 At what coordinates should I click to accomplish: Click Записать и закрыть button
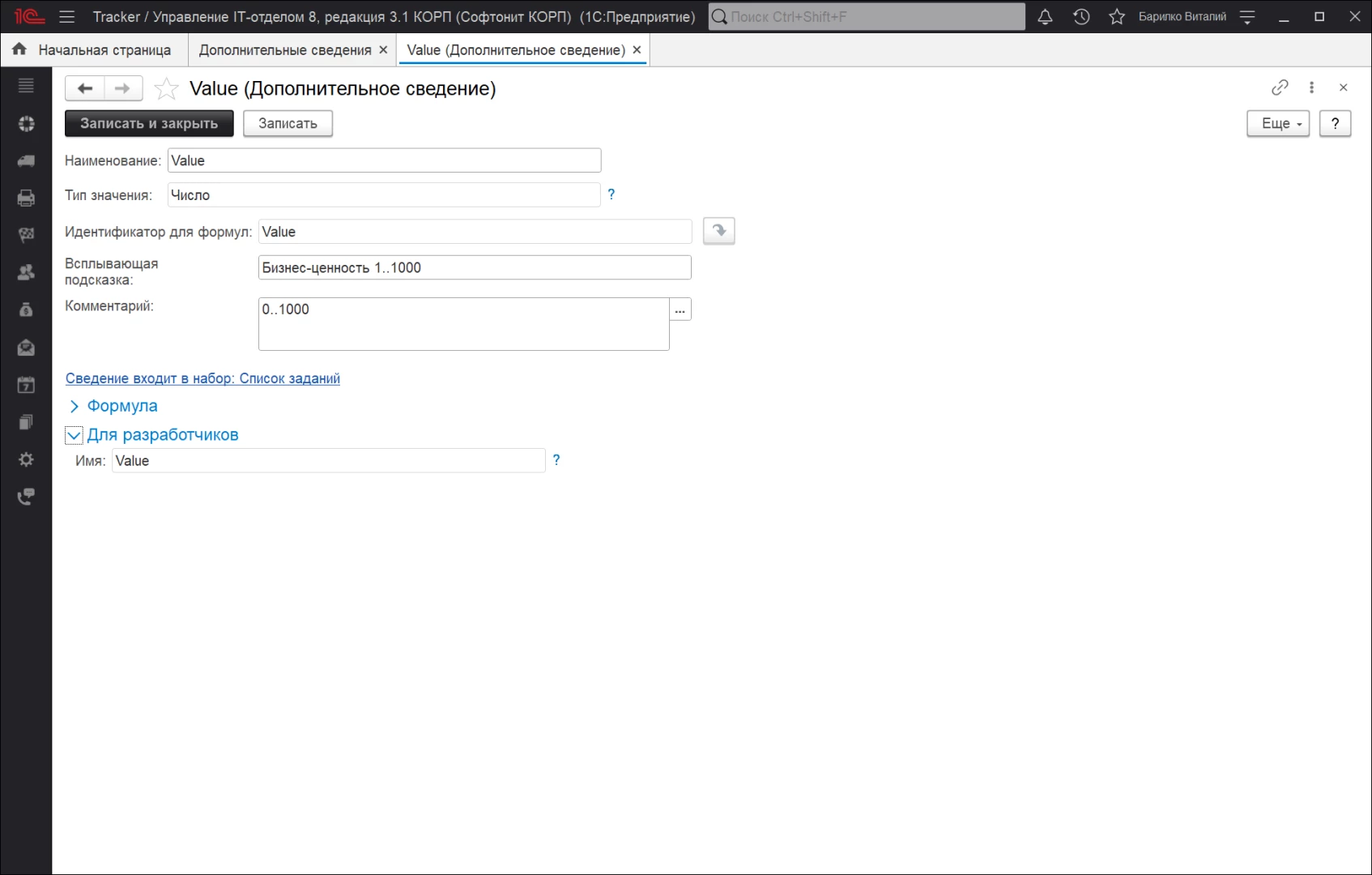coord(149,124)
